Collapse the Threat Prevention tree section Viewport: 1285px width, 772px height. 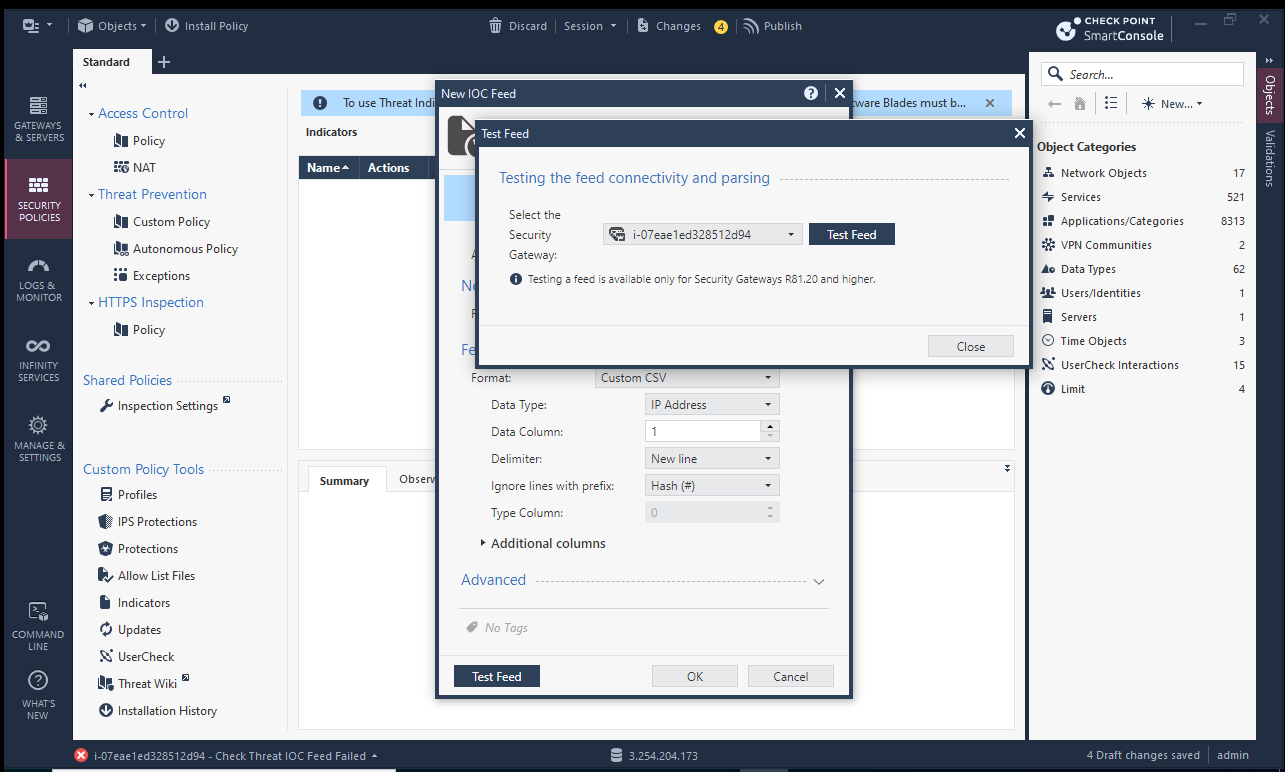tap(91, 195)
